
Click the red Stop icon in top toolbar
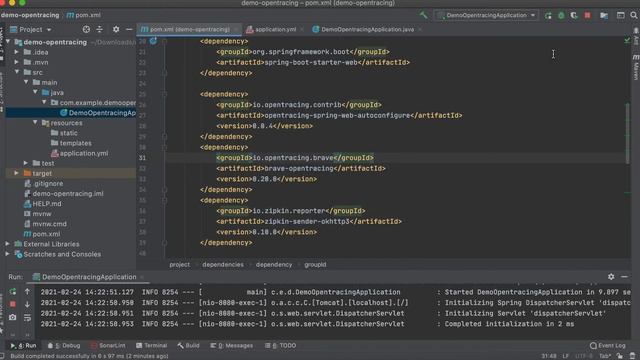tap(587, 16)
